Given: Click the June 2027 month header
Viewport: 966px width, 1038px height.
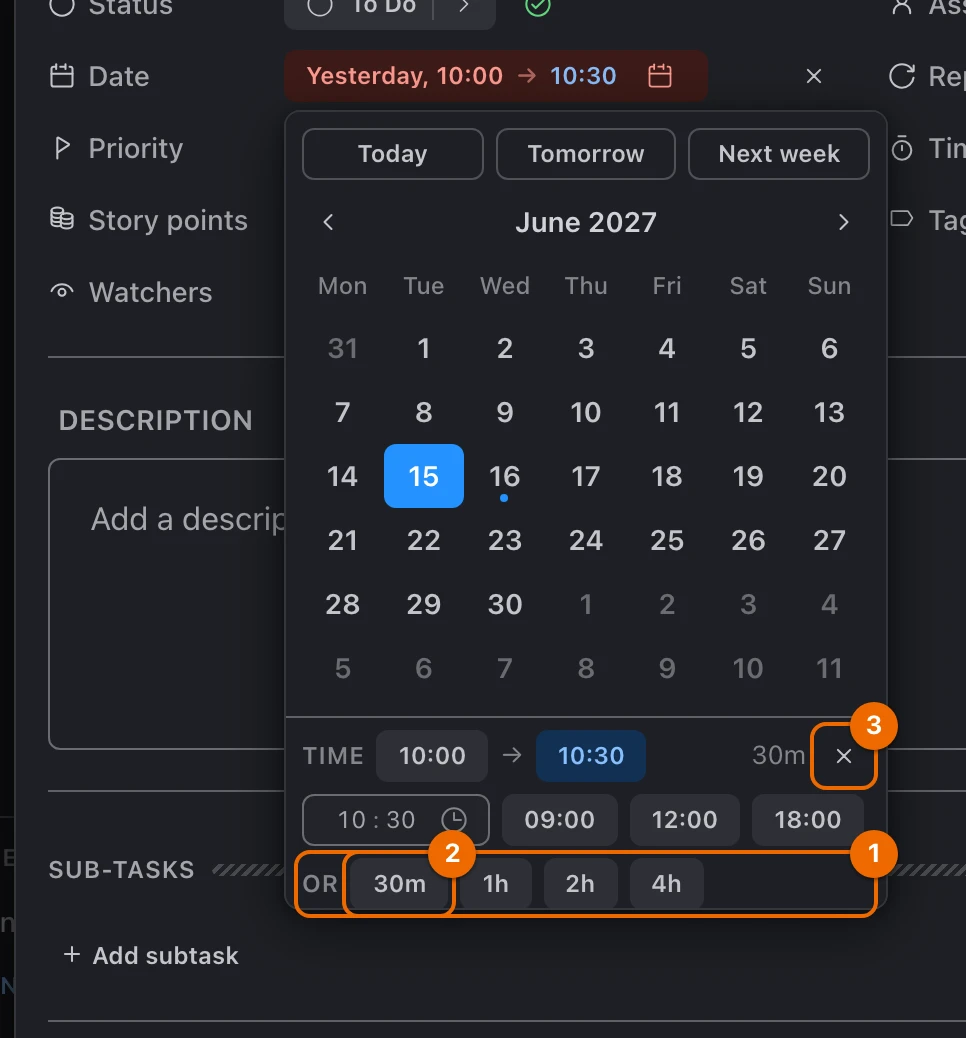Looking at the screenshot, I should pos(586,222).
